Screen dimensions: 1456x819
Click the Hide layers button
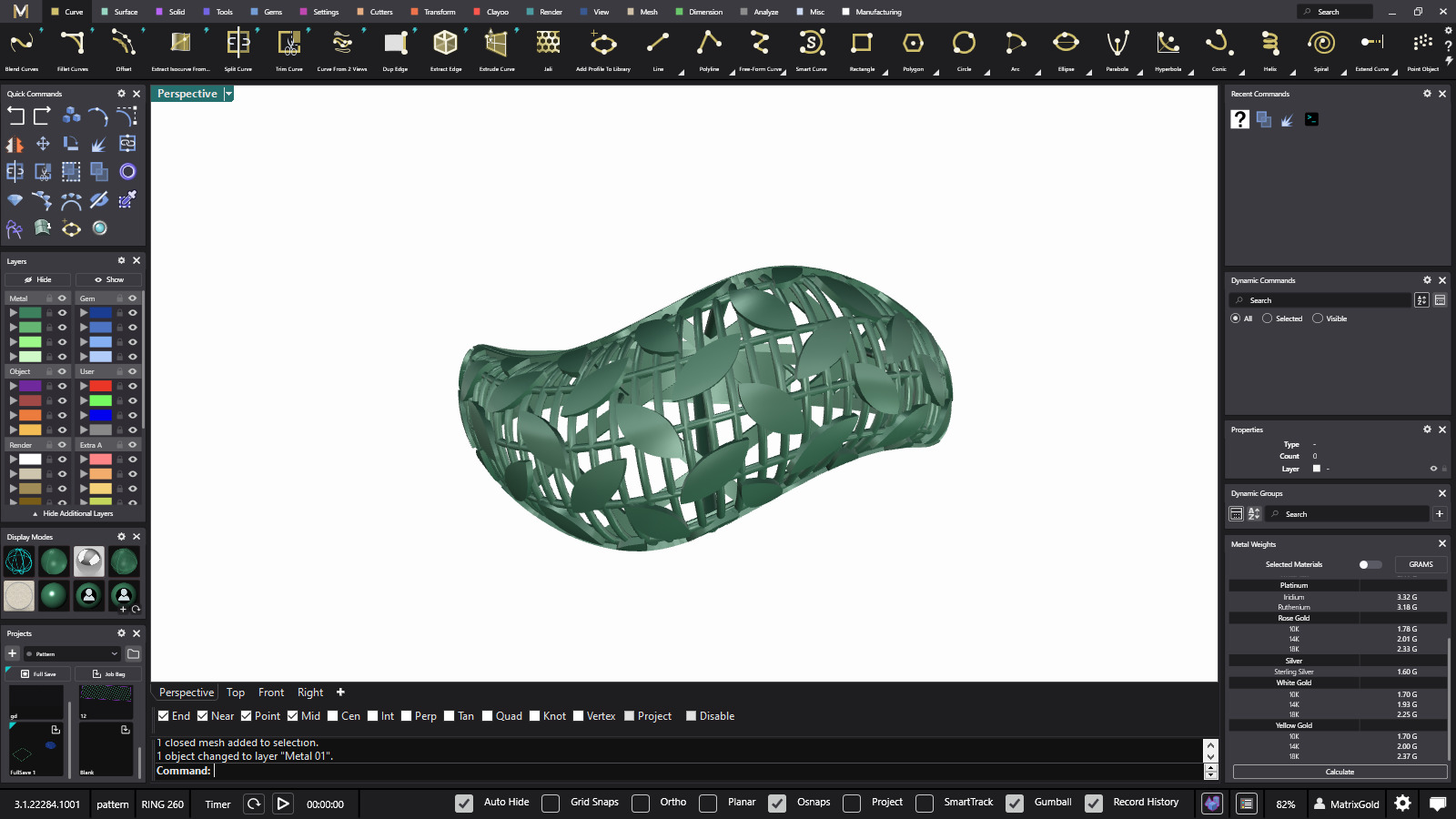pos(38,279)
